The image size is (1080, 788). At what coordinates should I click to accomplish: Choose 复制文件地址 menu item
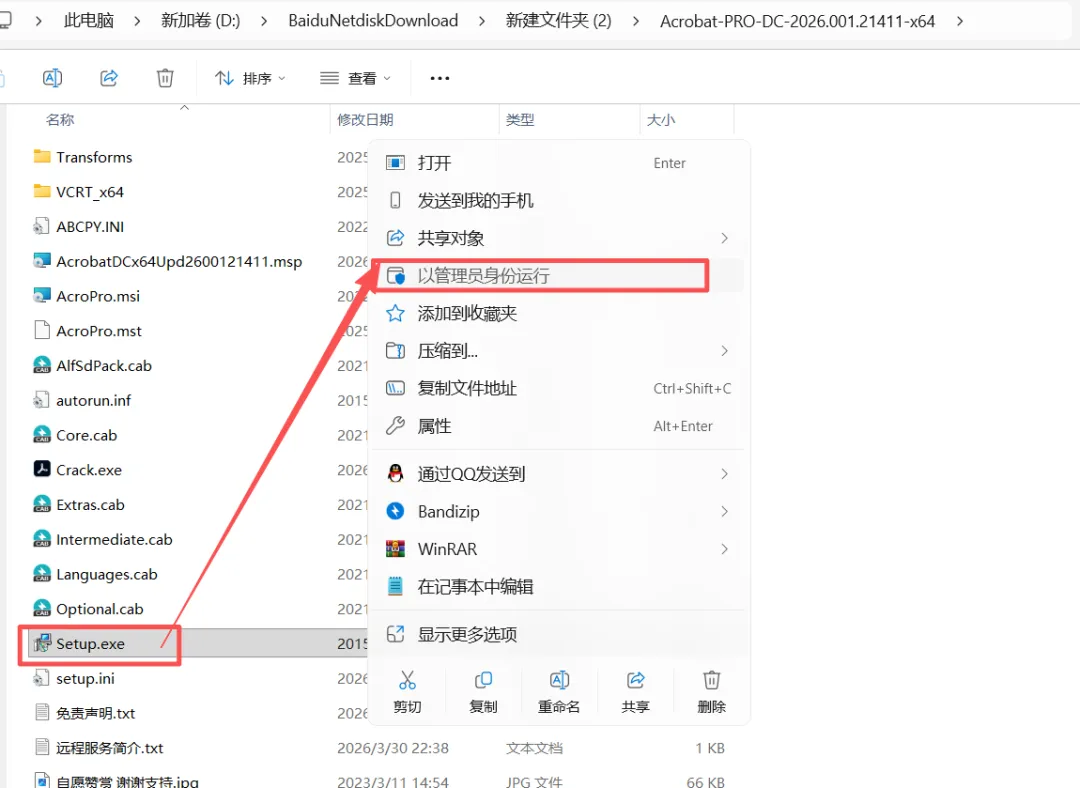click(x=559, y=388)
